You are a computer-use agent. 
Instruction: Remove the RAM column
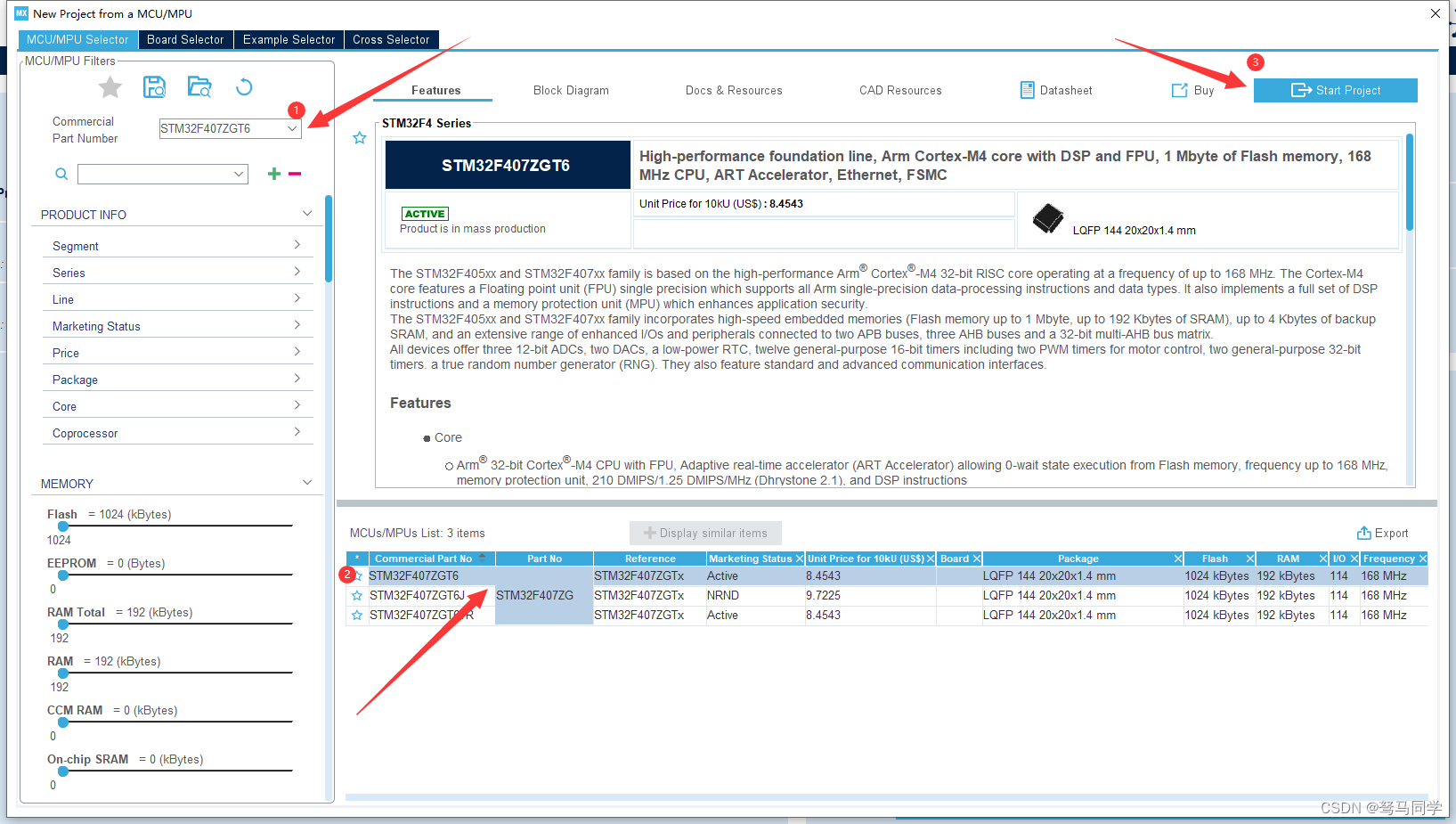1322,559
